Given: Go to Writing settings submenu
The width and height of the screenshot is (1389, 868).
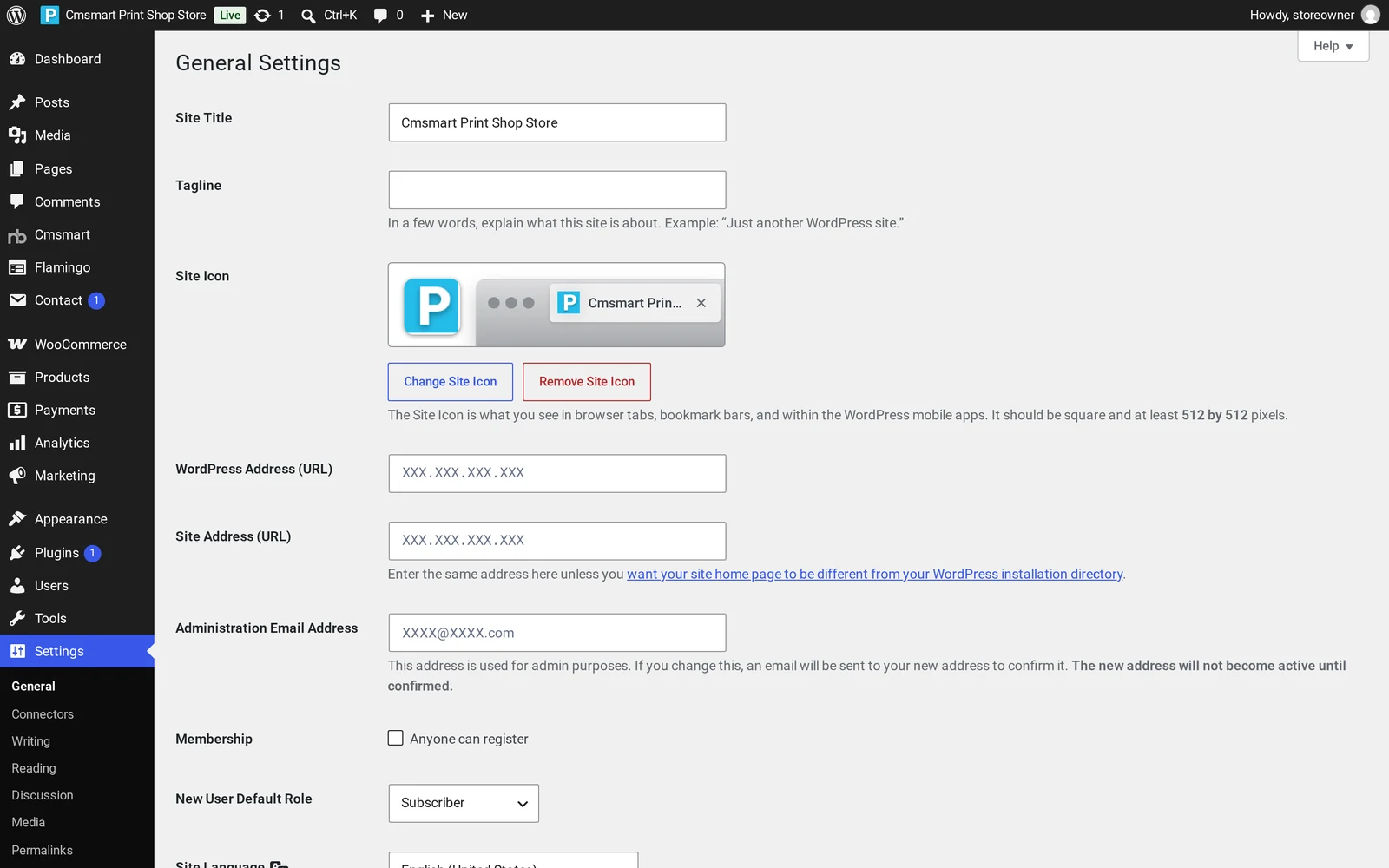Looking at the screenshot, I should point(30,741).
